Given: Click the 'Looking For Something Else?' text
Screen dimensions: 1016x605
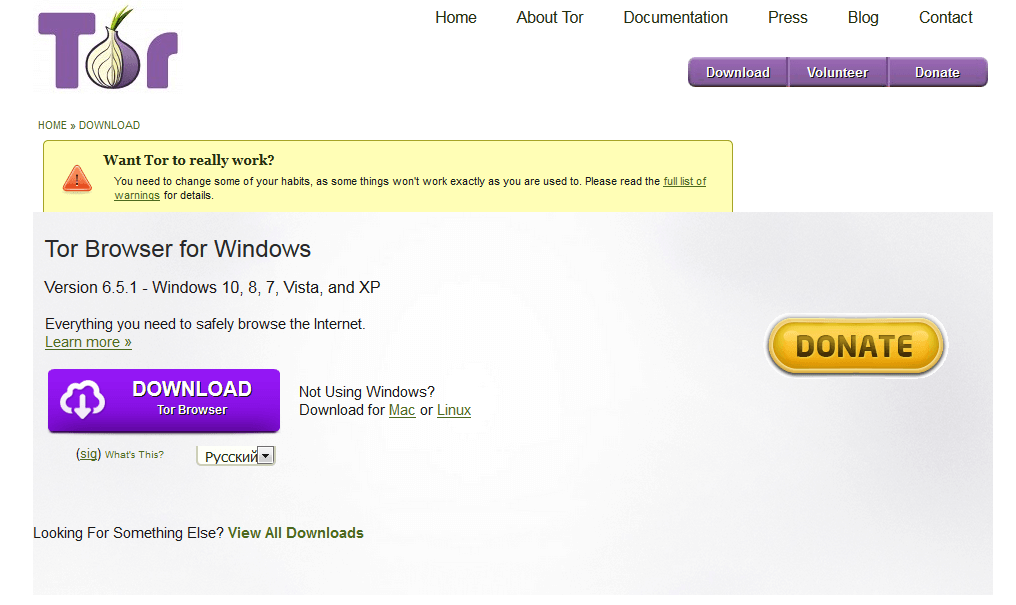Looking at the screenshot, I should [x=128, y=533].
